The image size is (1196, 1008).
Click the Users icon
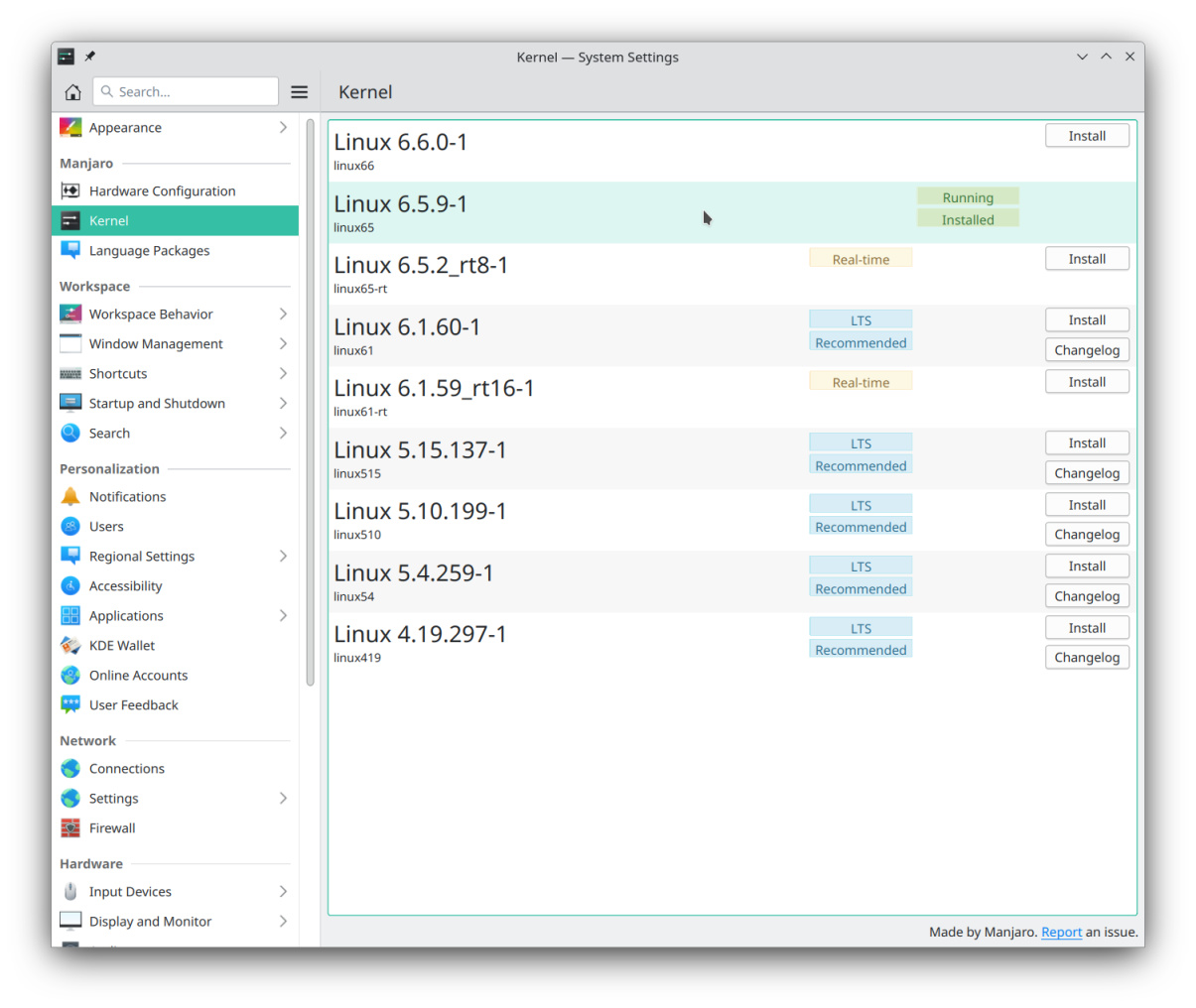pyautogui.click(x=70, y=527)
